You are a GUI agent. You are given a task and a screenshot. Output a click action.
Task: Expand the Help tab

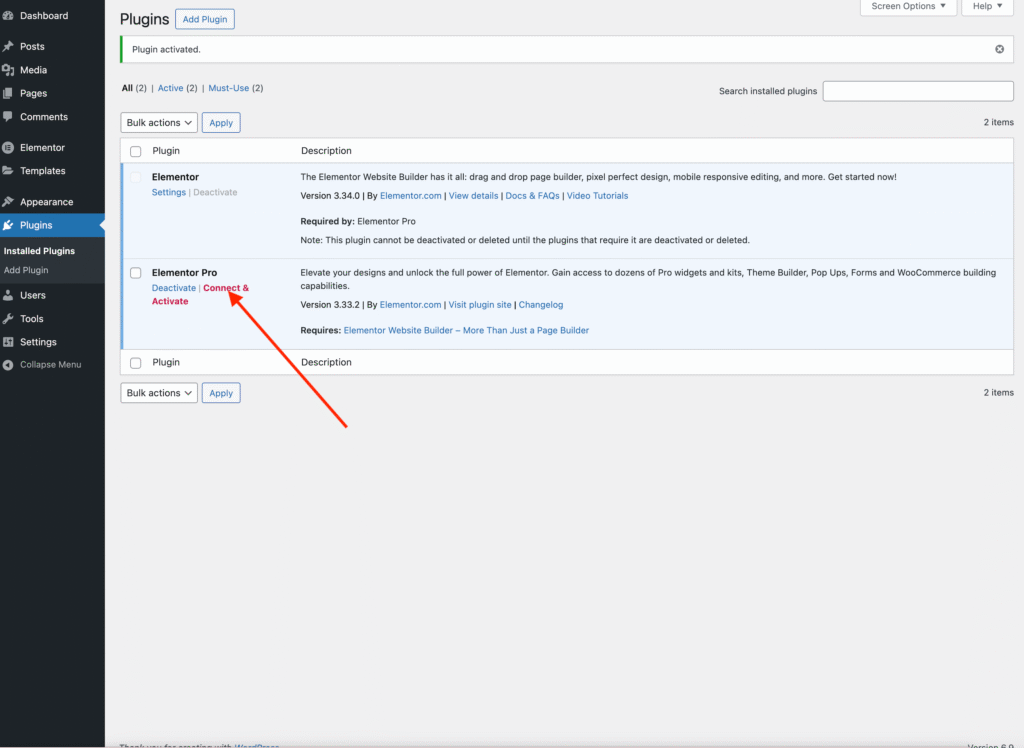pyautogui.click(x=988, y=7)
